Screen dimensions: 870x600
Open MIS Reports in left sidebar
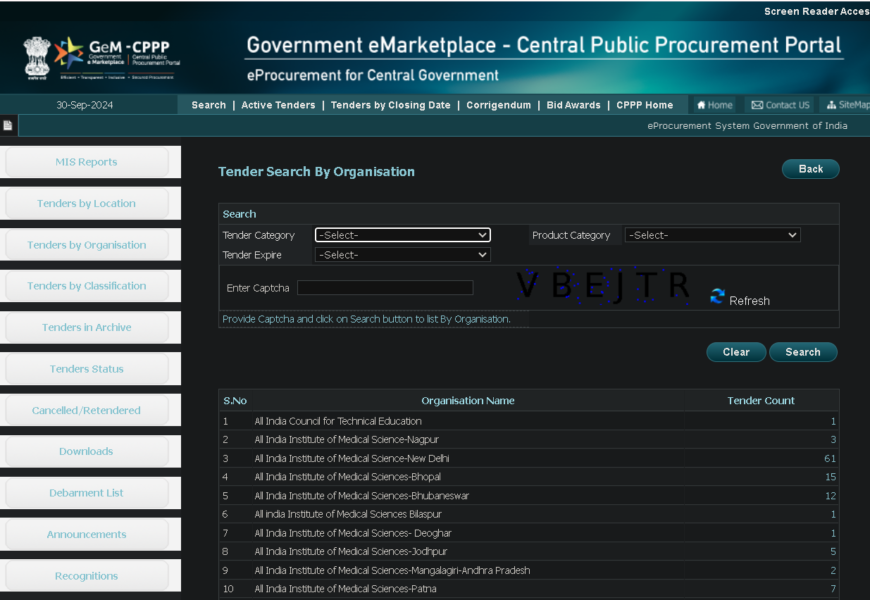(x=86, y=162)
